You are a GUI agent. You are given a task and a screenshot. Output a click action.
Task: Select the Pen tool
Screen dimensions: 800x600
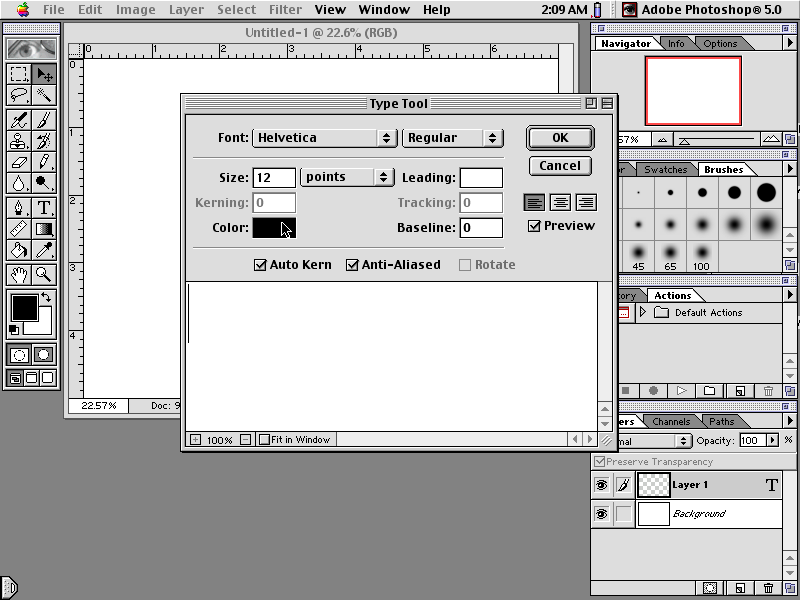click(19, 208)
